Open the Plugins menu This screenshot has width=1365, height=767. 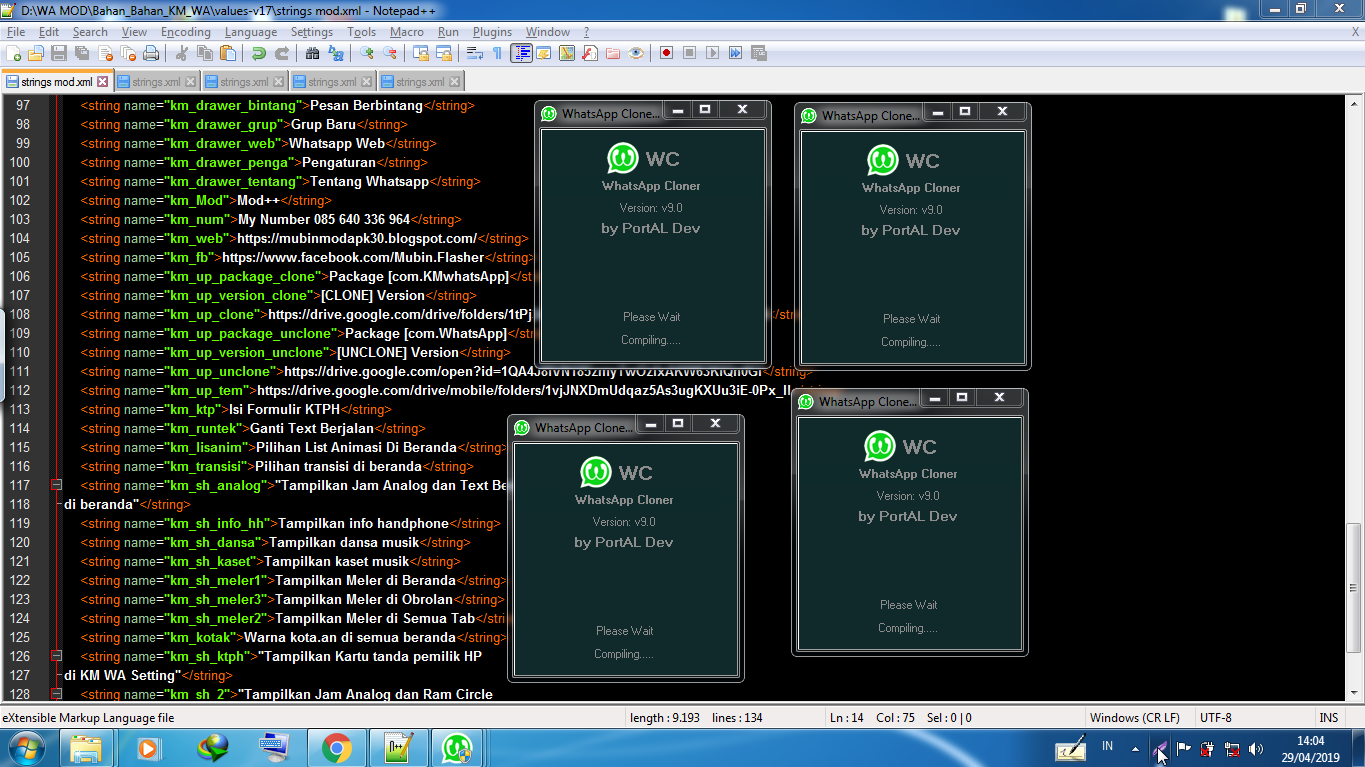(x=492, y=32)
